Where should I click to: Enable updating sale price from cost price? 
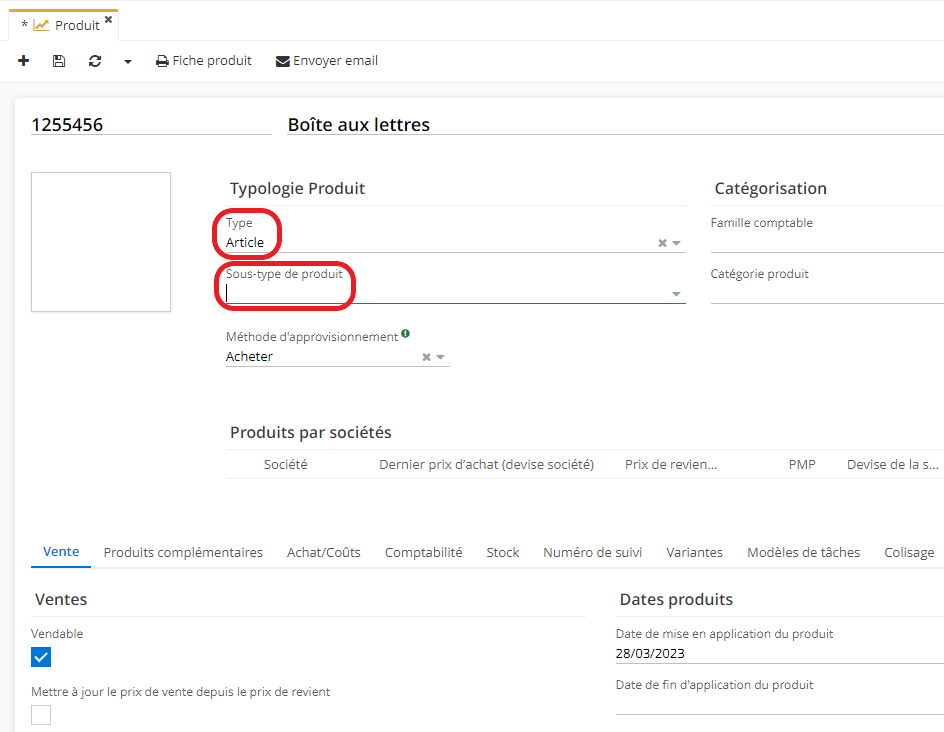click(x=41, y=715)
